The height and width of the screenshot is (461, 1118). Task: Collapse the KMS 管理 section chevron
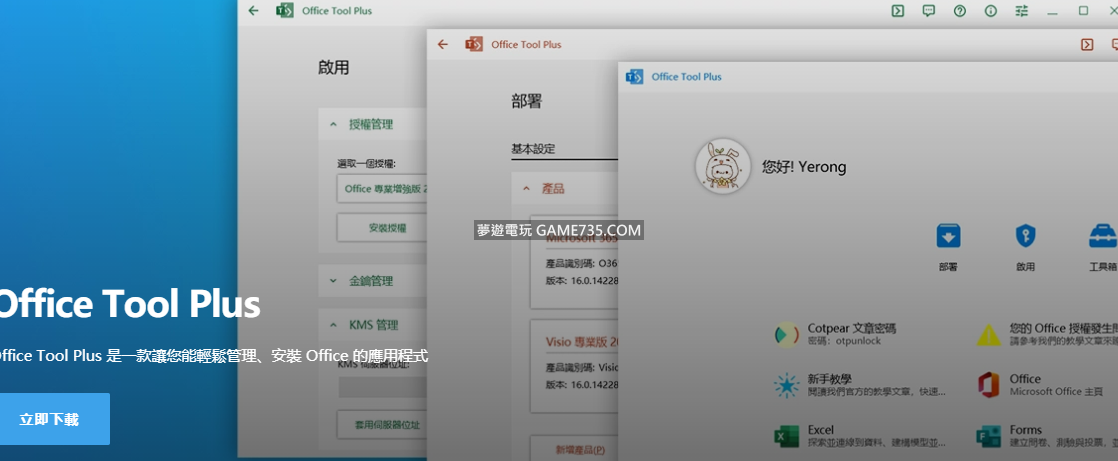click(x=333, y=325)
